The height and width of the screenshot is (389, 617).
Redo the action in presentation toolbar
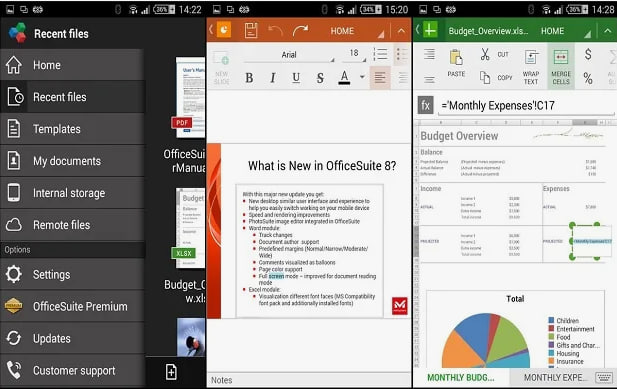tap(301, 31)
